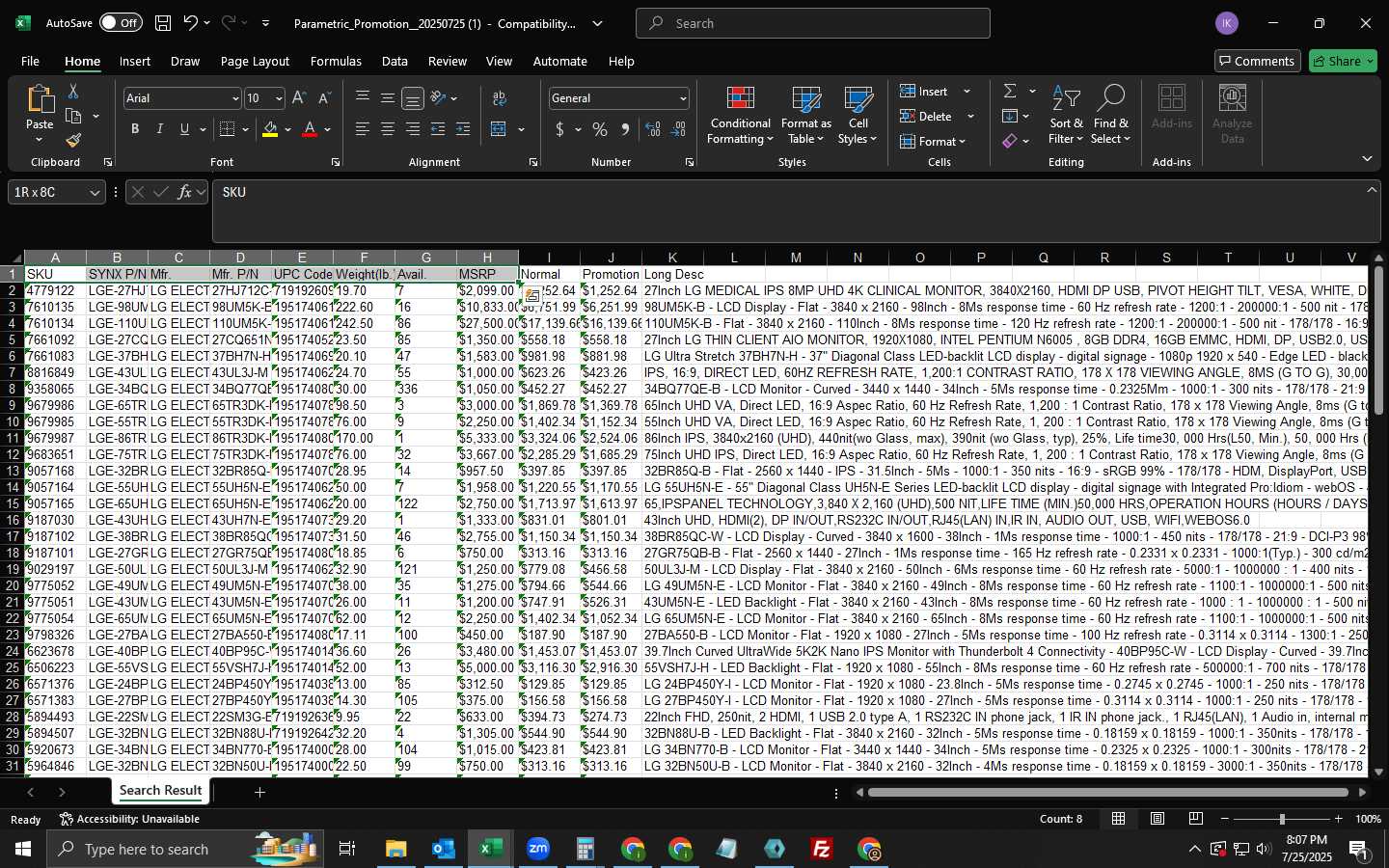This screenshot has width=1389, height=868.
Task: Increase decimal places
Action: point(653,129)
